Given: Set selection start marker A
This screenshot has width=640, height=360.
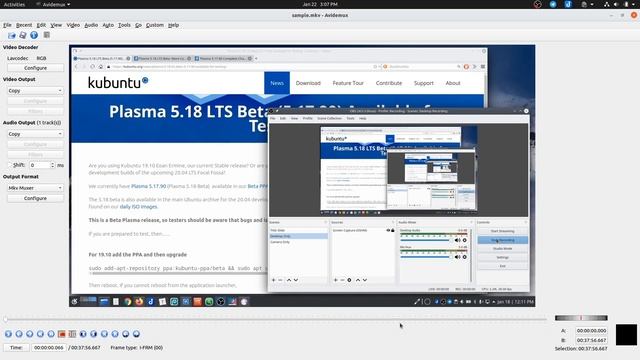Looking at the screenshot, I should coord(62,334).
